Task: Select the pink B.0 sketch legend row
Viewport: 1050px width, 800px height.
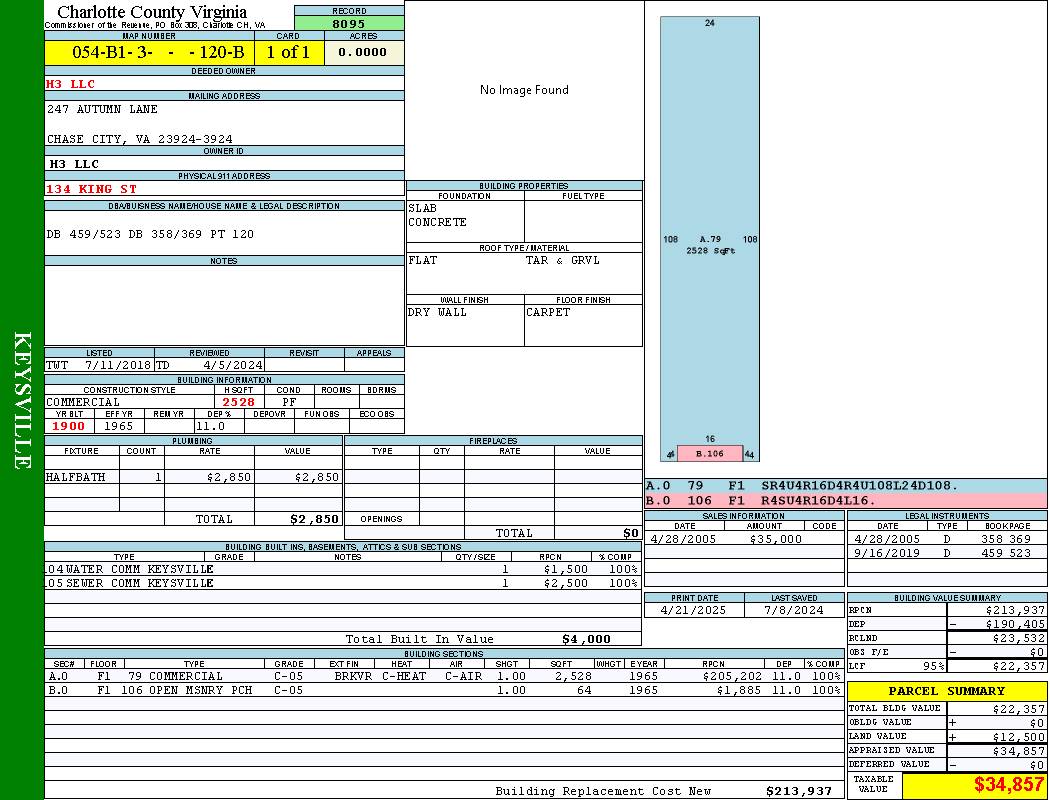Action: pyautogui.click(x=845, y=500)
